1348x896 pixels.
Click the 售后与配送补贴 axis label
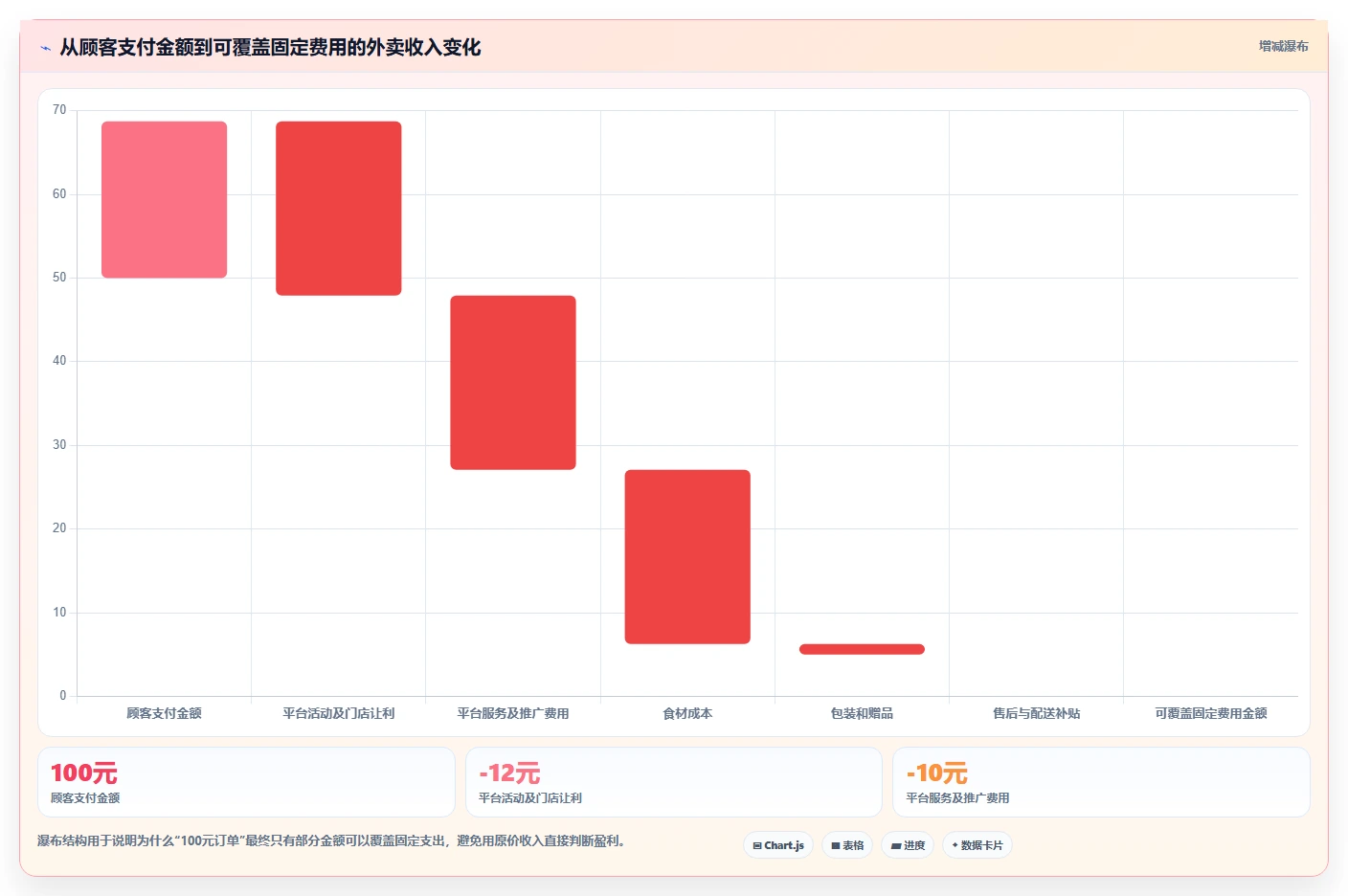coord(1036,713)
